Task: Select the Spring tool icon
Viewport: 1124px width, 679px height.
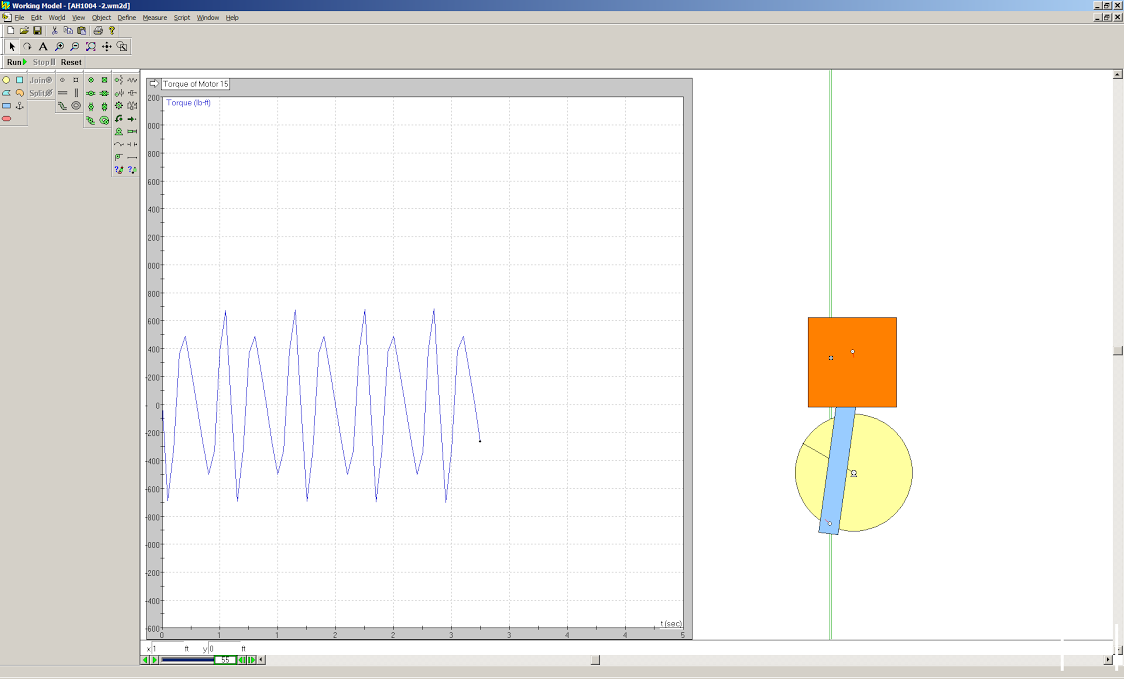Action: (x=132, y=80)
